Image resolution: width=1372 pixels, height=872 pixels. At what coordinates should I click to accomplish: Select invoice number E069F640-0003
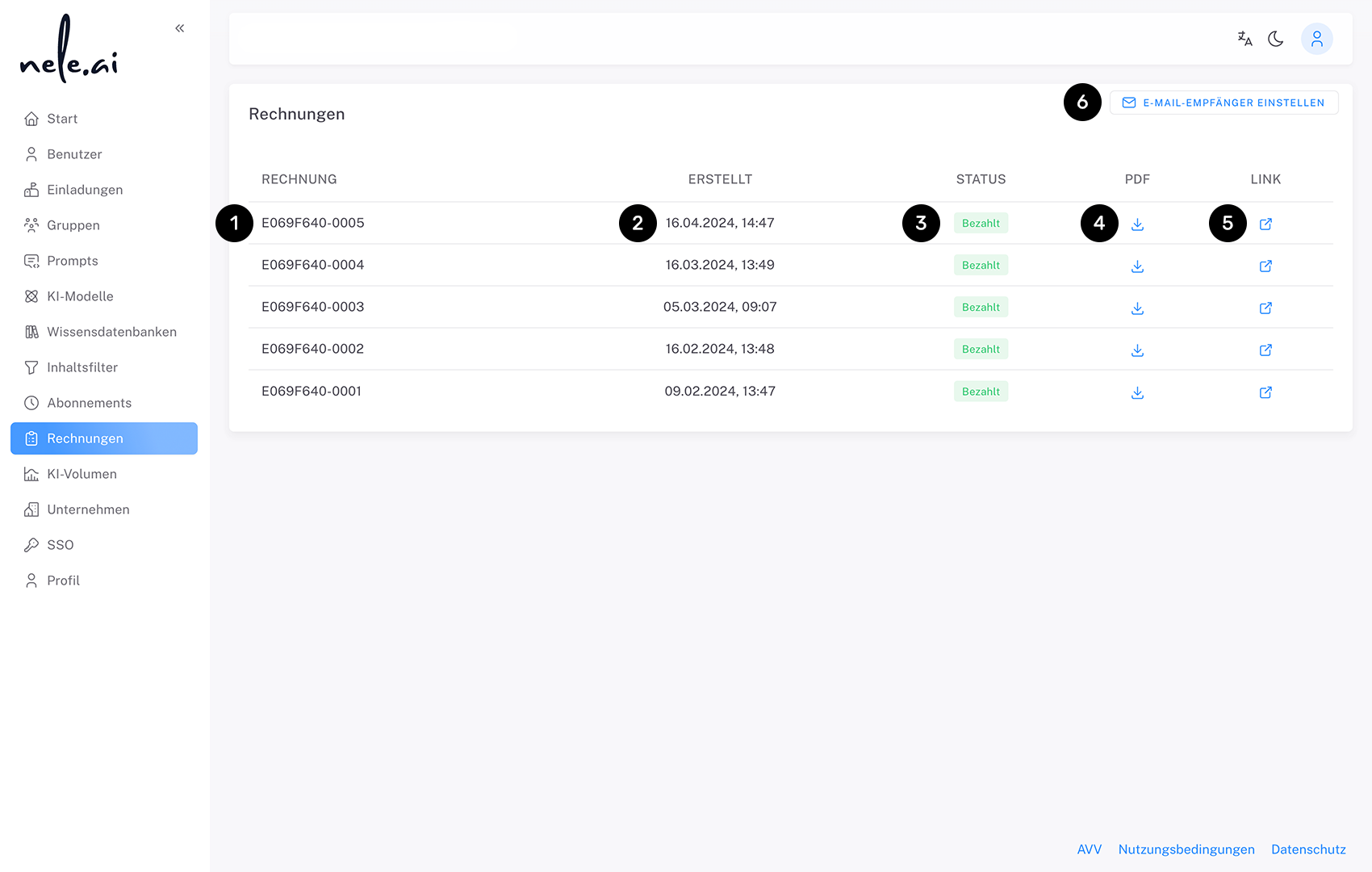pos(313,307)
